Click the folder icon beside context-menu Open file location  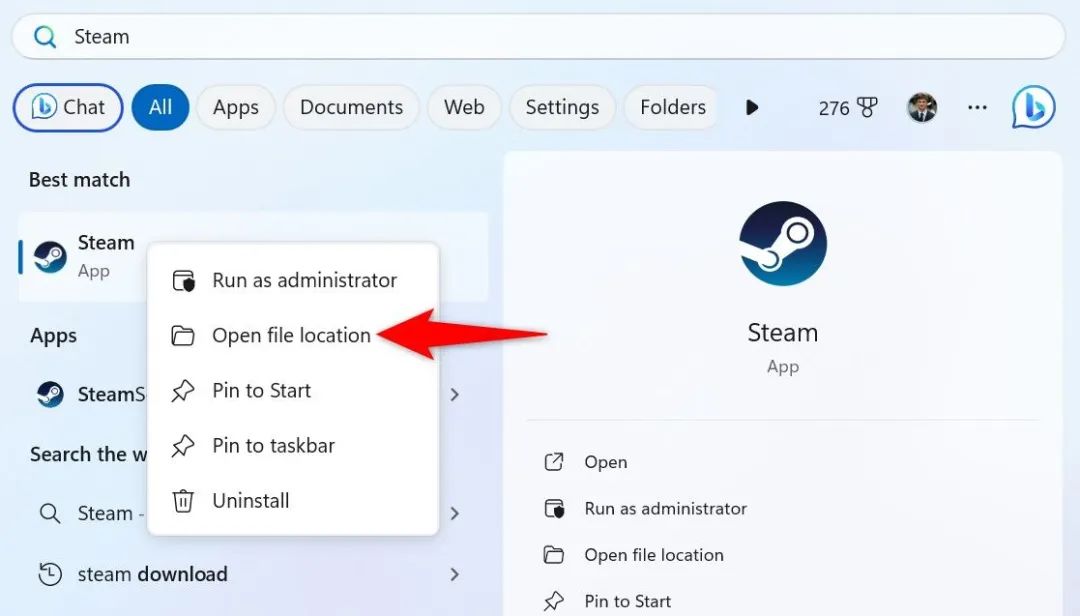point(183,336)
